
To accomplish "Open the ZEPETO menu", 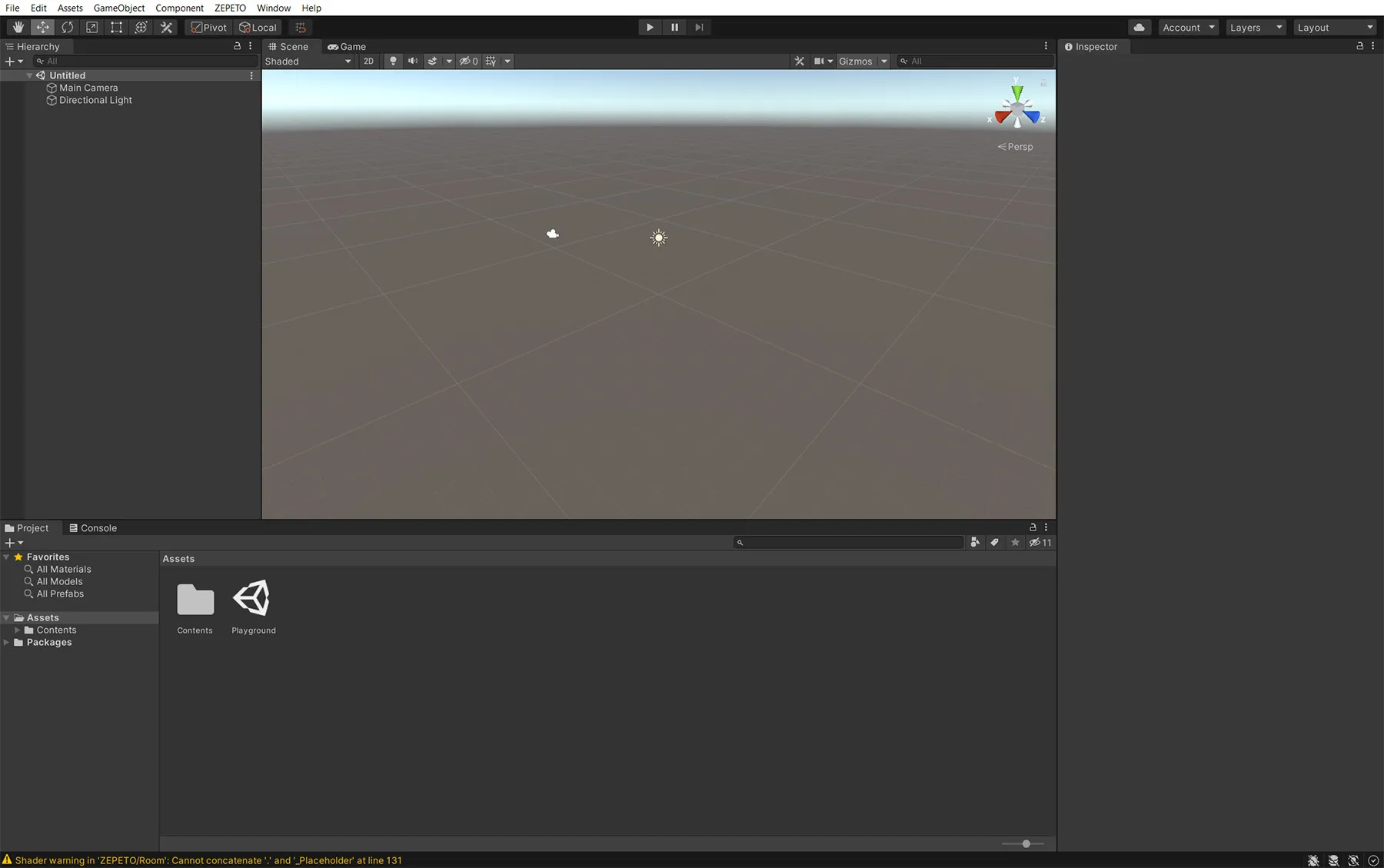I will [x=230, y=8].
